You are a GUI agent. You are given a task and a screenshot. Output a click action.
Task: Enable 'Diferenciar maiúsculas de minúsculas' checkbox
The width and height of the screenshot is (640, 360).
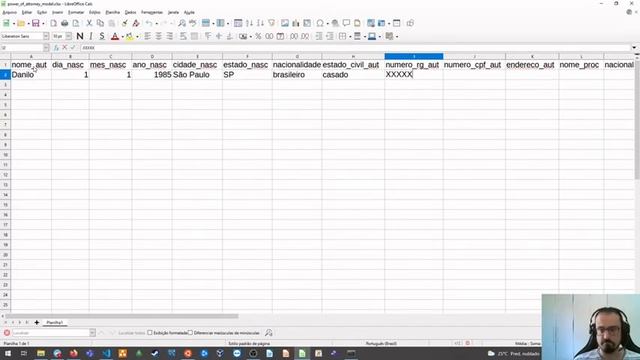pos(190,333)
